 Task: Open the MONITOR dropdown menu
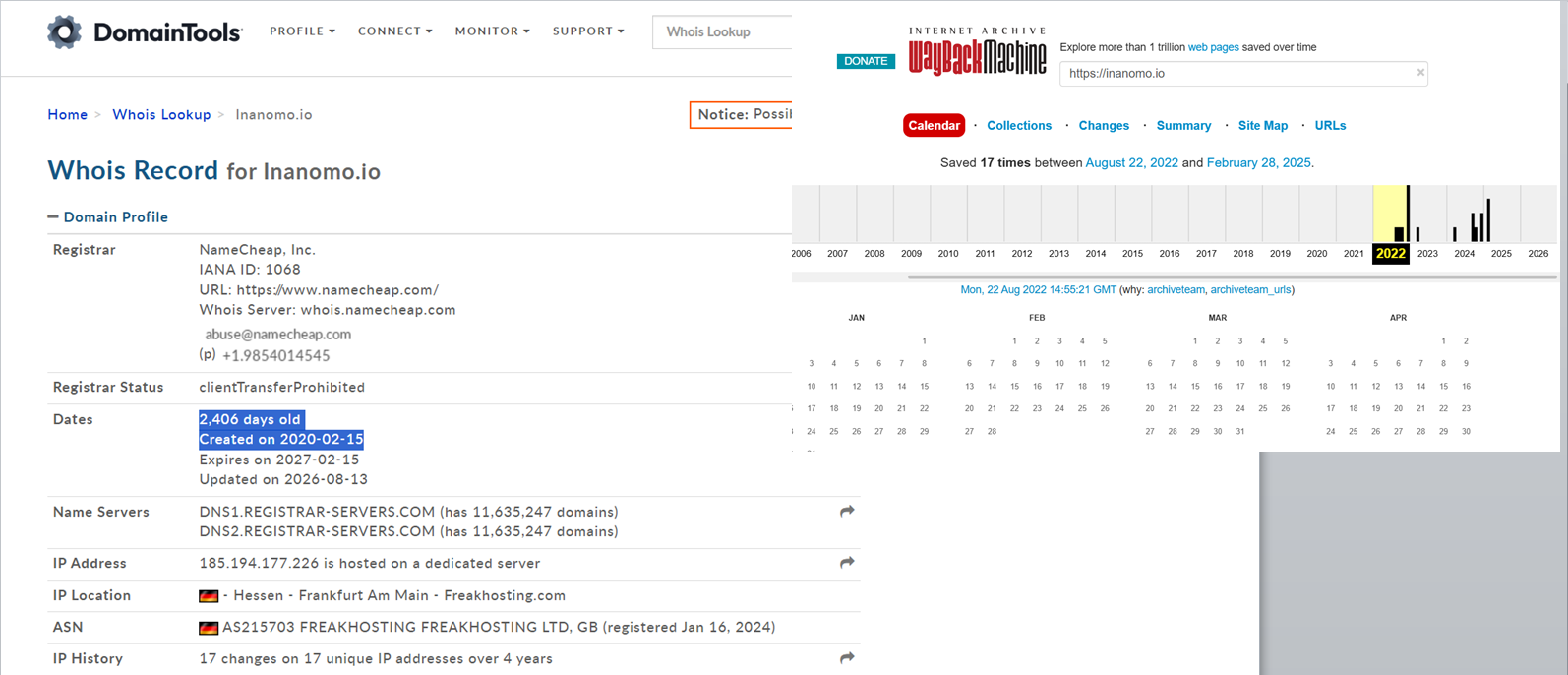pyautogui.click(x=492, y=31)
